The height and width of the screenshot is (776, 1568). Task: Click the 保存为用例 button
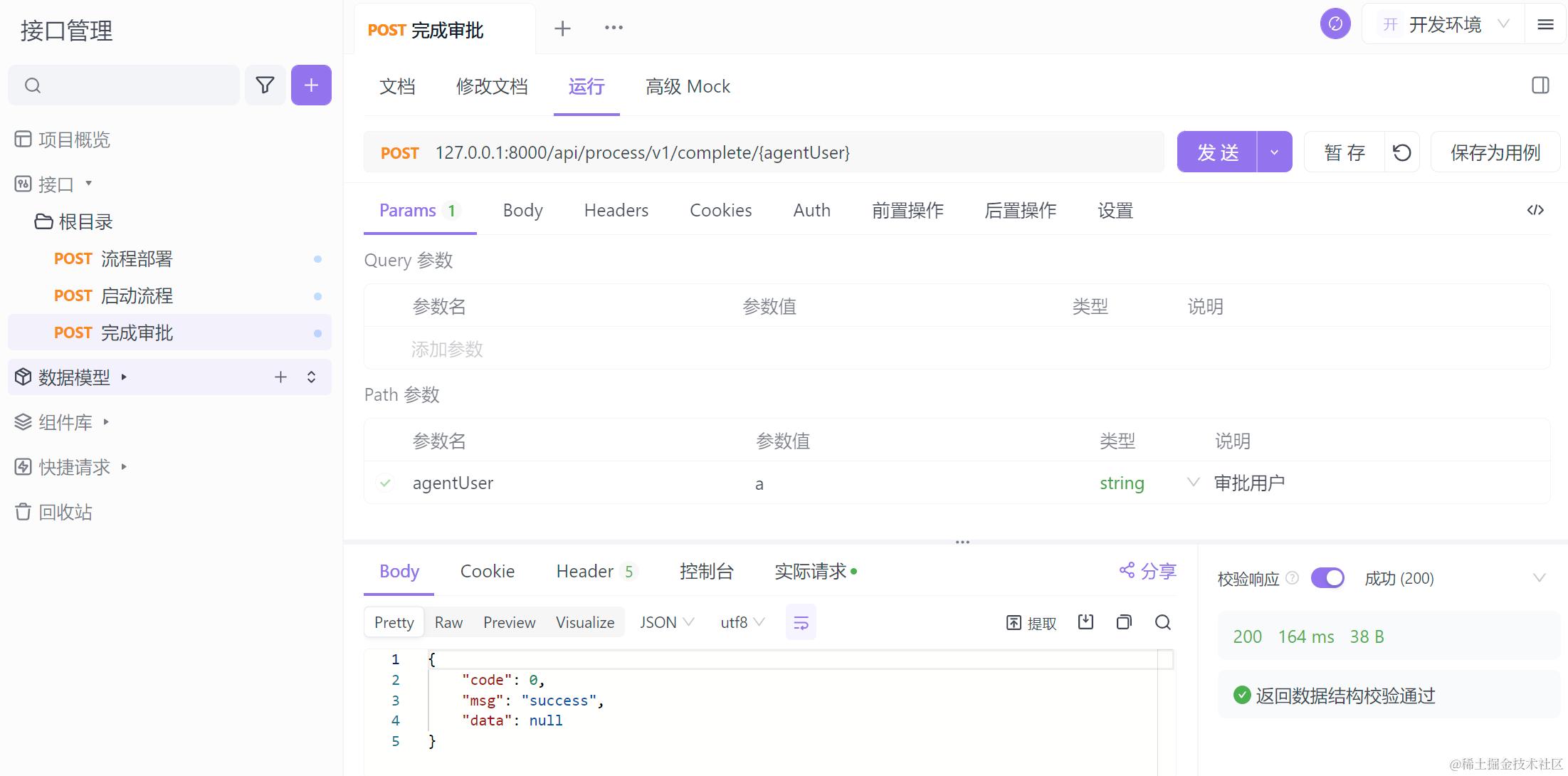click(x=1495, y=152)
